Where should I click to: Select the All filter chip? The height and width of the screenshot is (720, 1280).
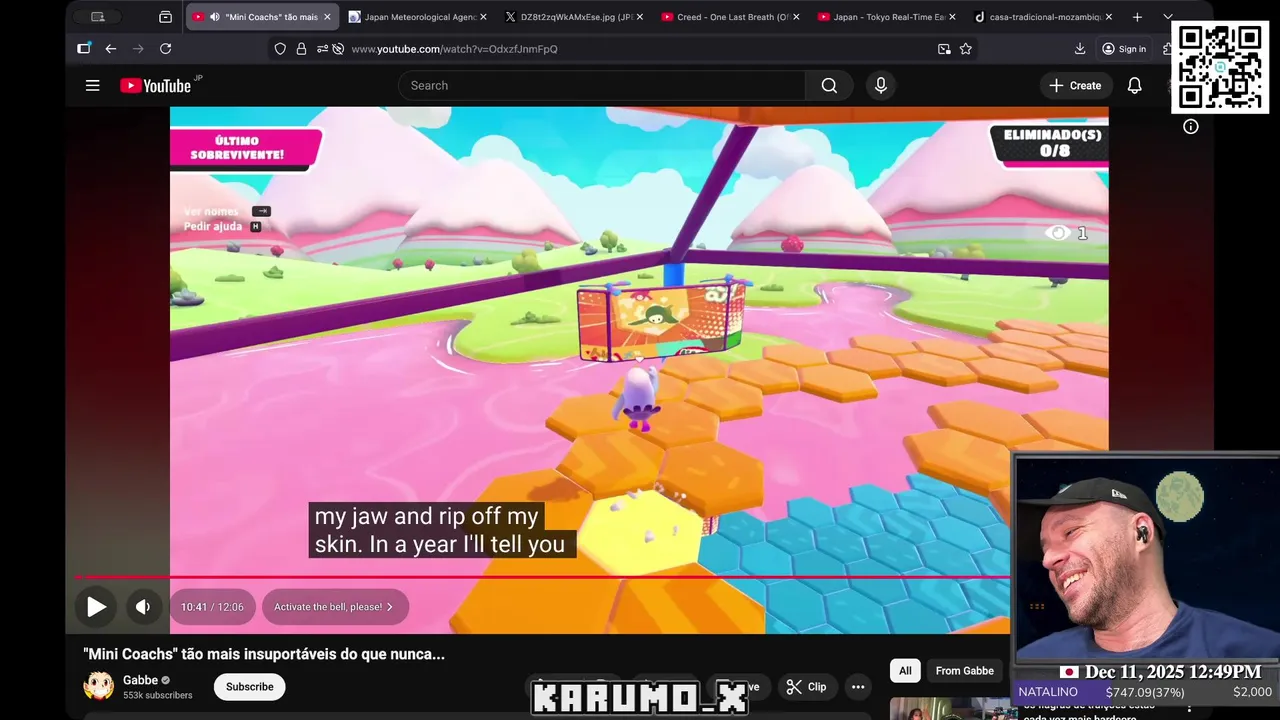point(905,671)
